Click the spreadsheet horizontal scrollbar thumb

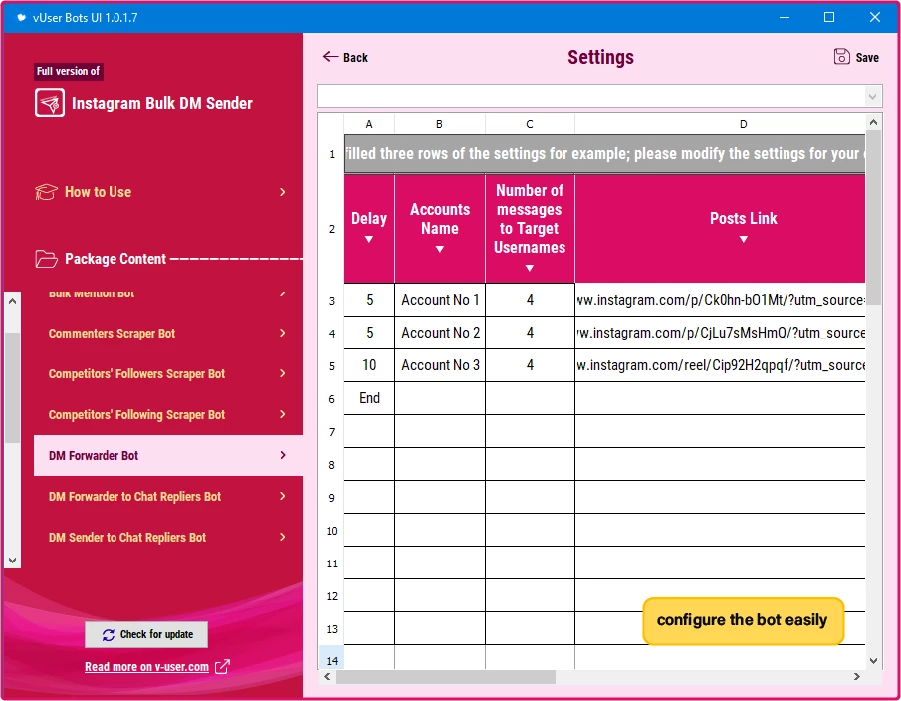pos(446,677)
